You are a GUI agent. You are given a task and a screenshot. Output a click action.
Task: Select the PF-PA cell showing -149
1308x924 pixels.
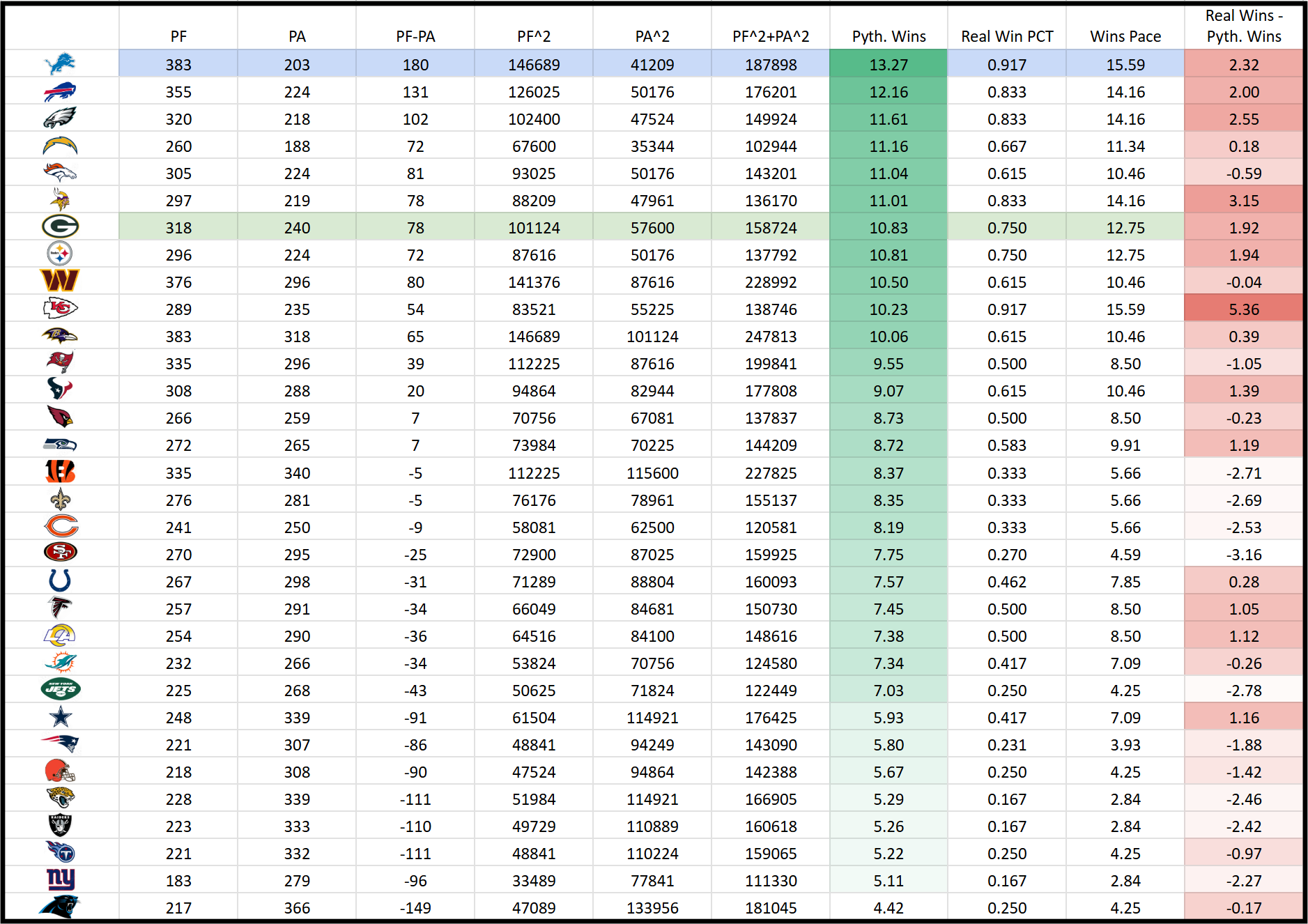(x=415, y=907)
